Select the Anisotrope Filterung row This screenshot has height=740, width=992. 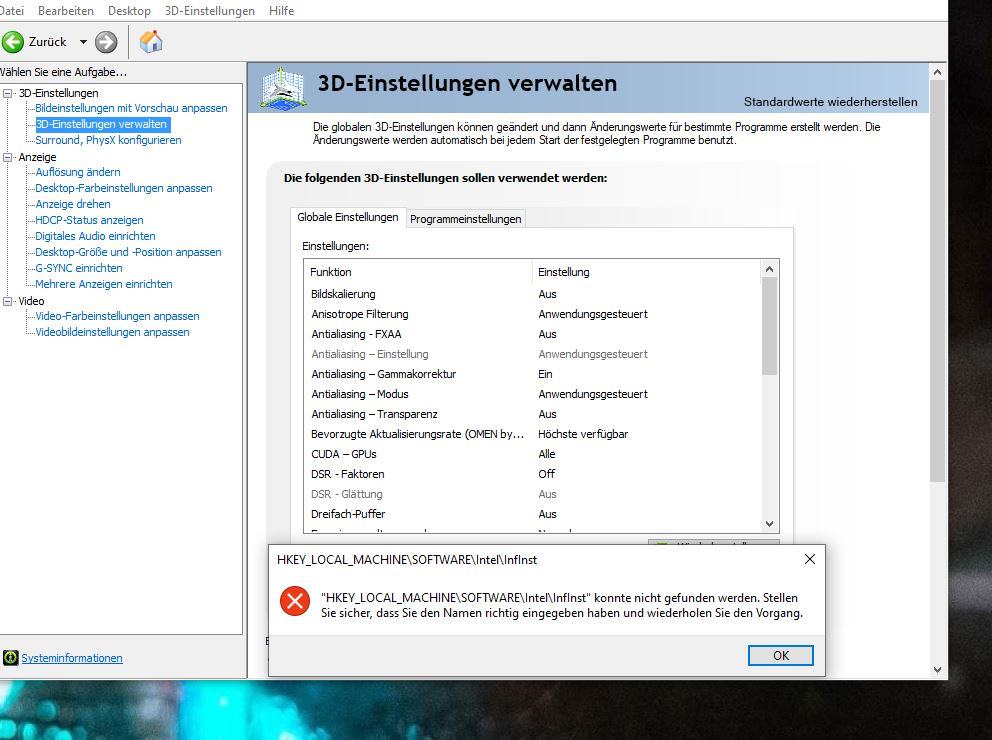(533, 314)
